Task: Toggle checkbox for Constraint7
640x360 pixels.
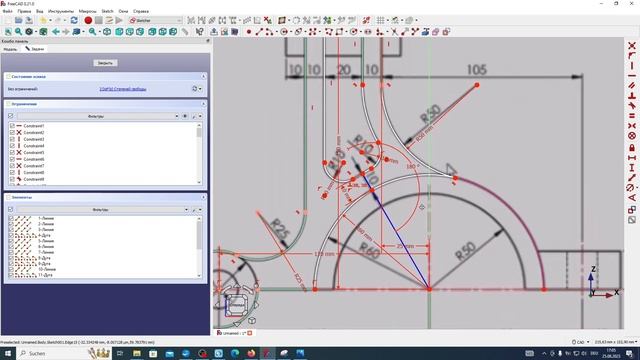Action: coord(12,166)
